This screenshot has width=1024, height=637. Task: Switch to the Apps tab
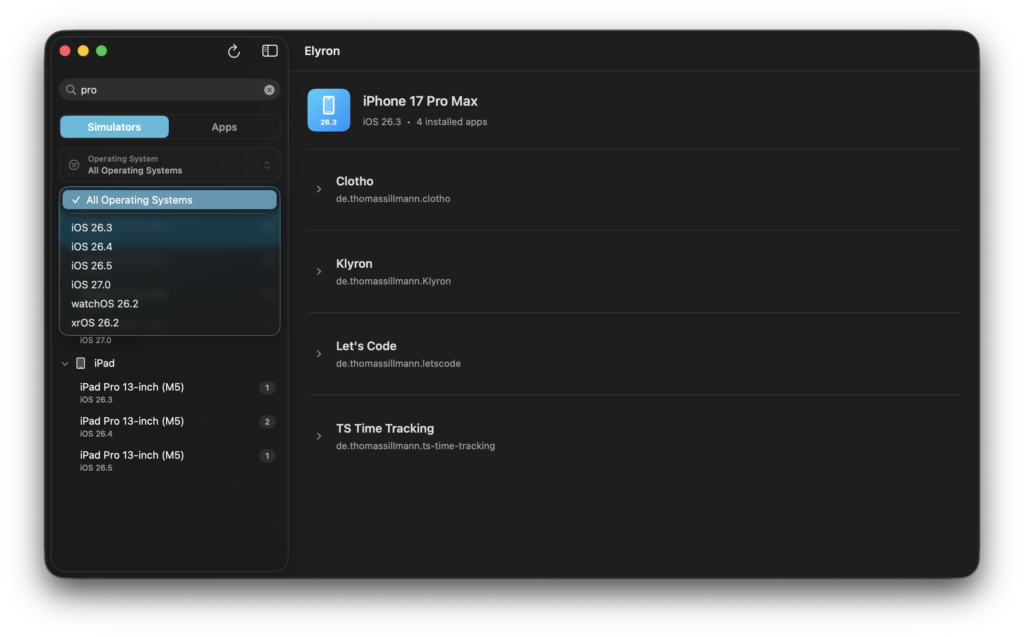click(x=224, y=127)
